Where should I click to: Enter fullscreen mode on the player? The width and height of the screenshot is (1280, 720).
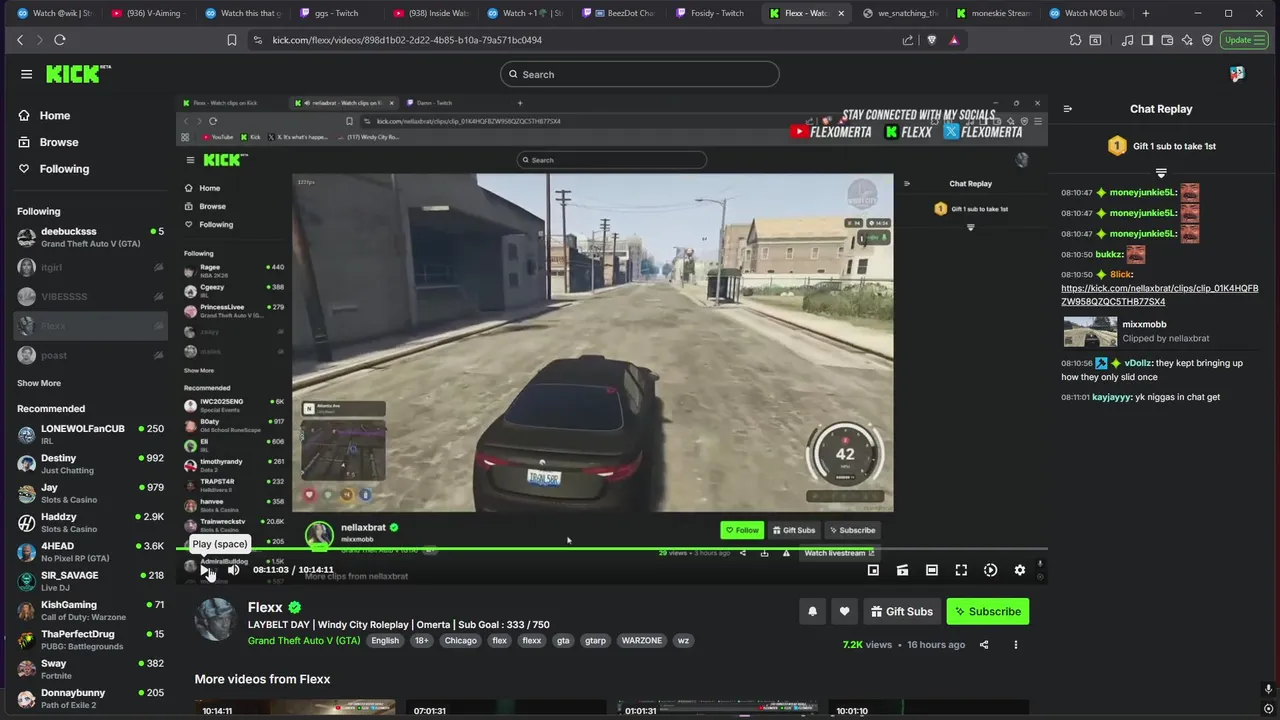(961, 570)
